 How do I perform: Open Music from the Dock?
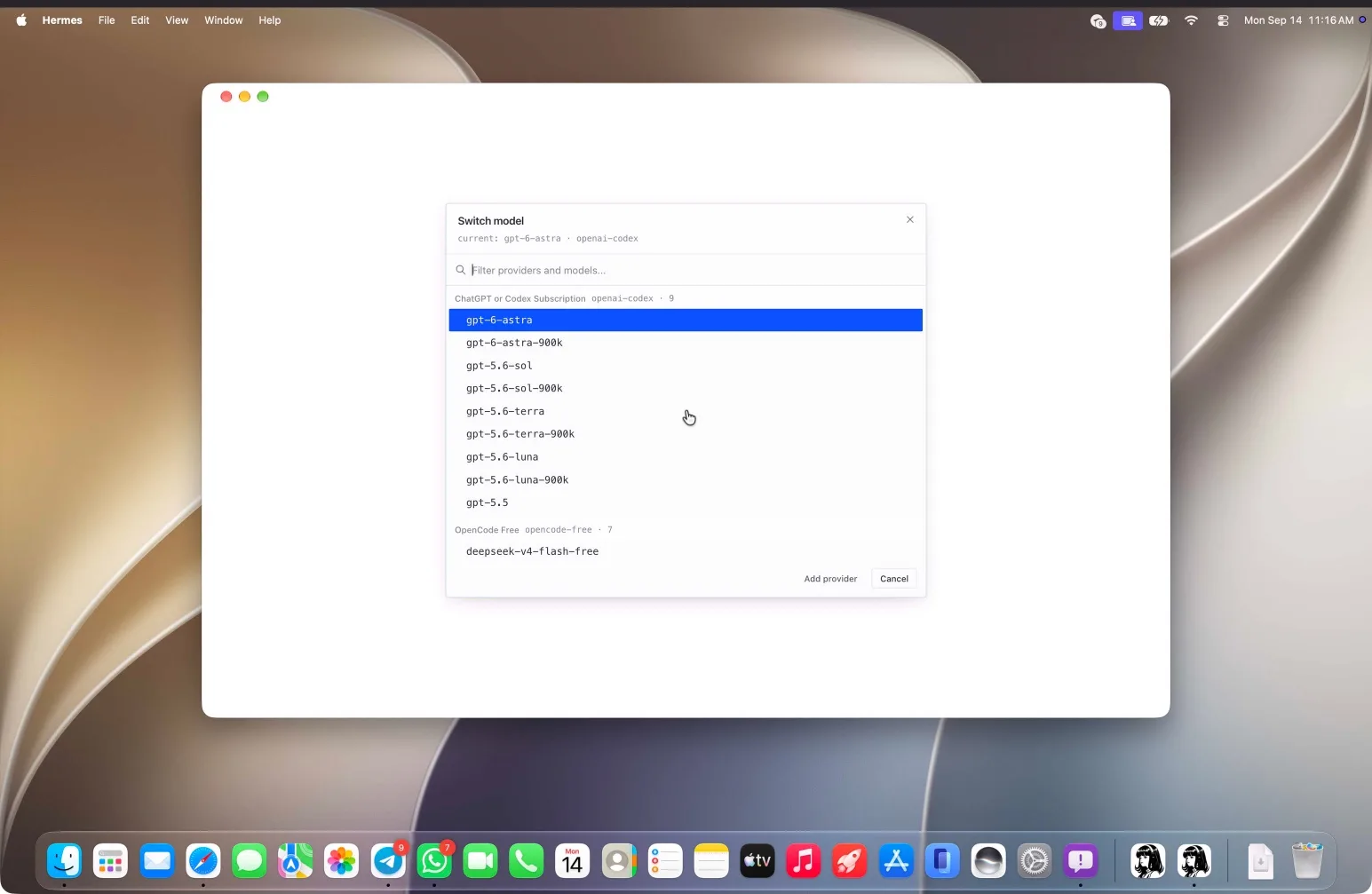click(804, 860)
